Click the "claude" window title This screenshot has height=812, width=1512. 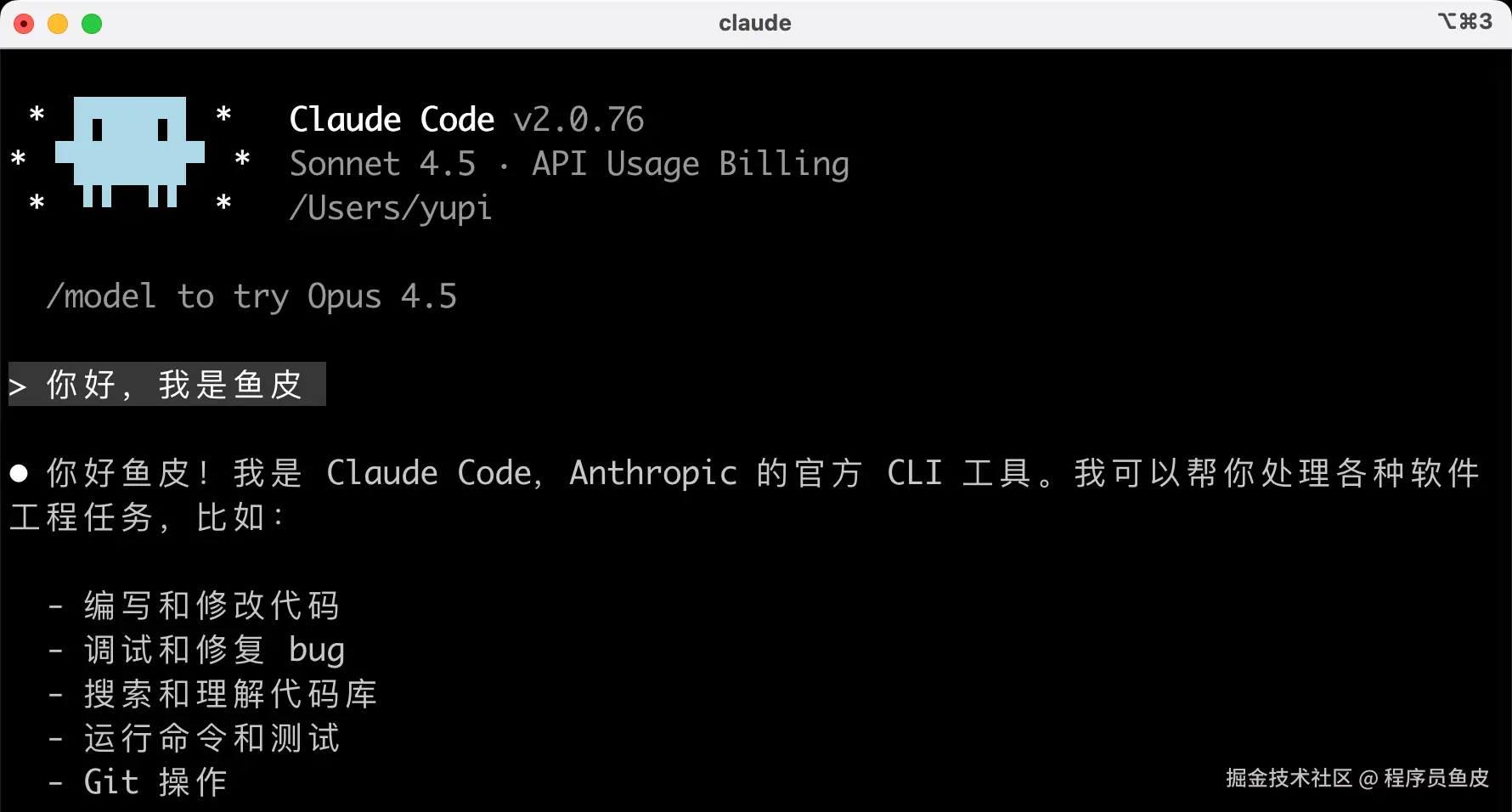point(754,23)
